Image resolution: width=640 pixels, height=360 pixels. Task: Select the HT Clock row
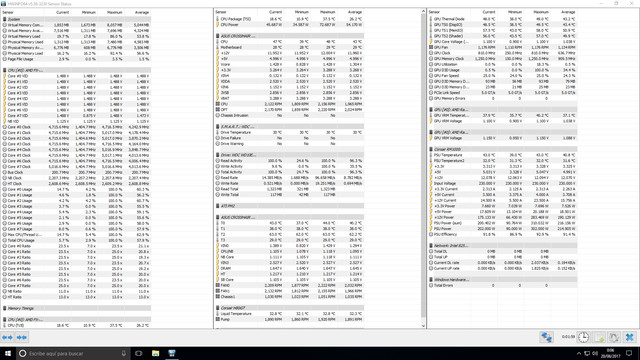coord(76,184)
